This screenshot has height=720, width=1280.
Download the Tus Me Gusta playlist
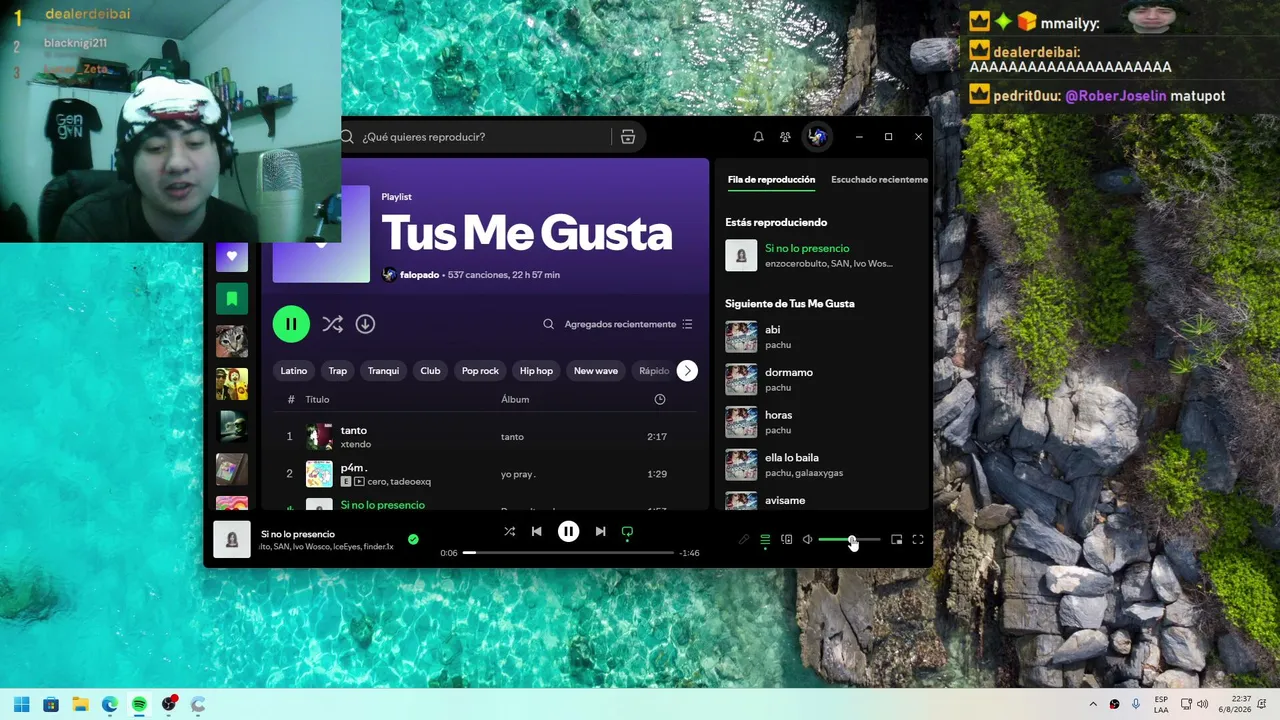(x=365, y=324)
